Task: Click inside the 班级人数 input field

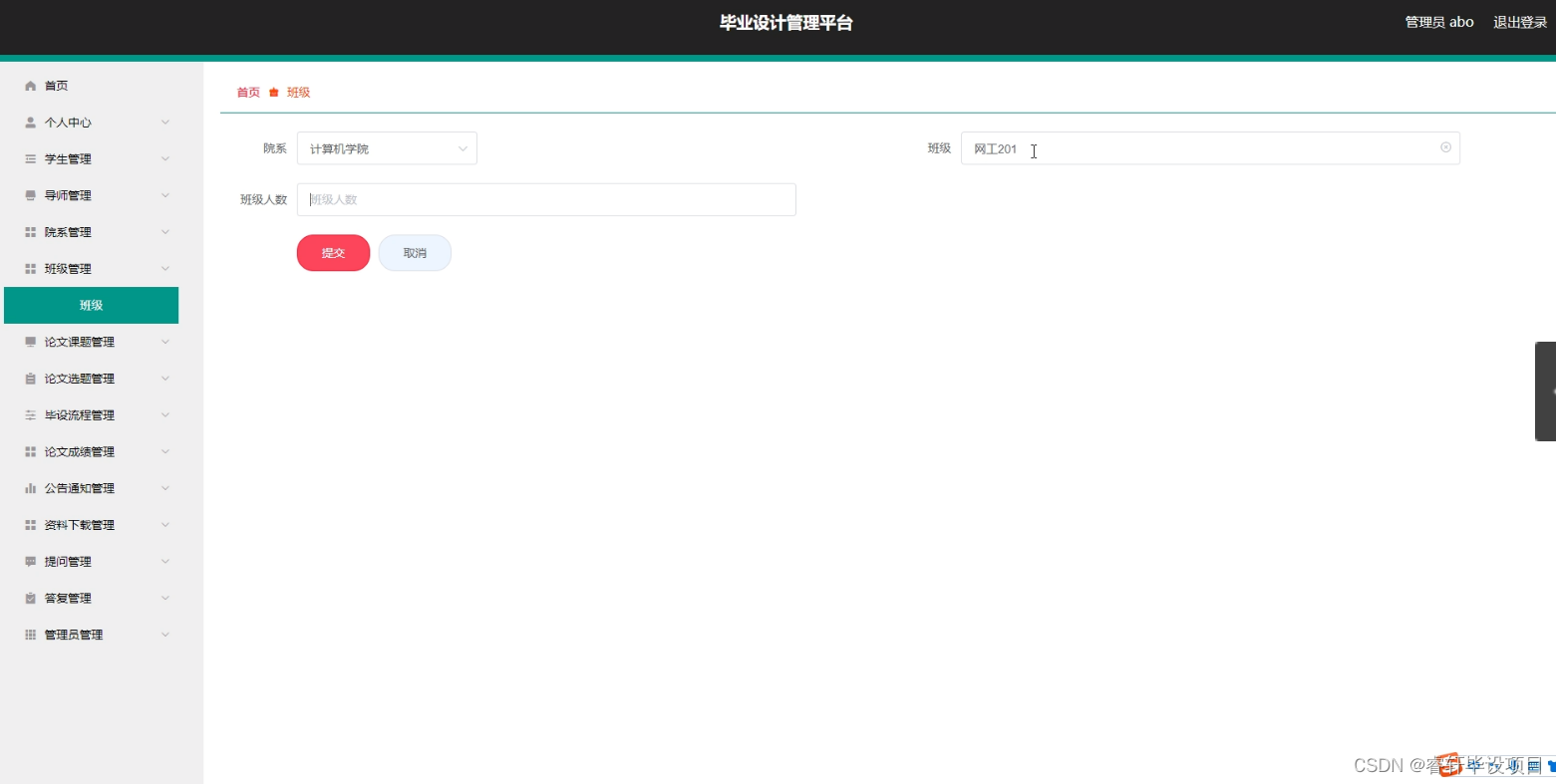Action: 546,199
